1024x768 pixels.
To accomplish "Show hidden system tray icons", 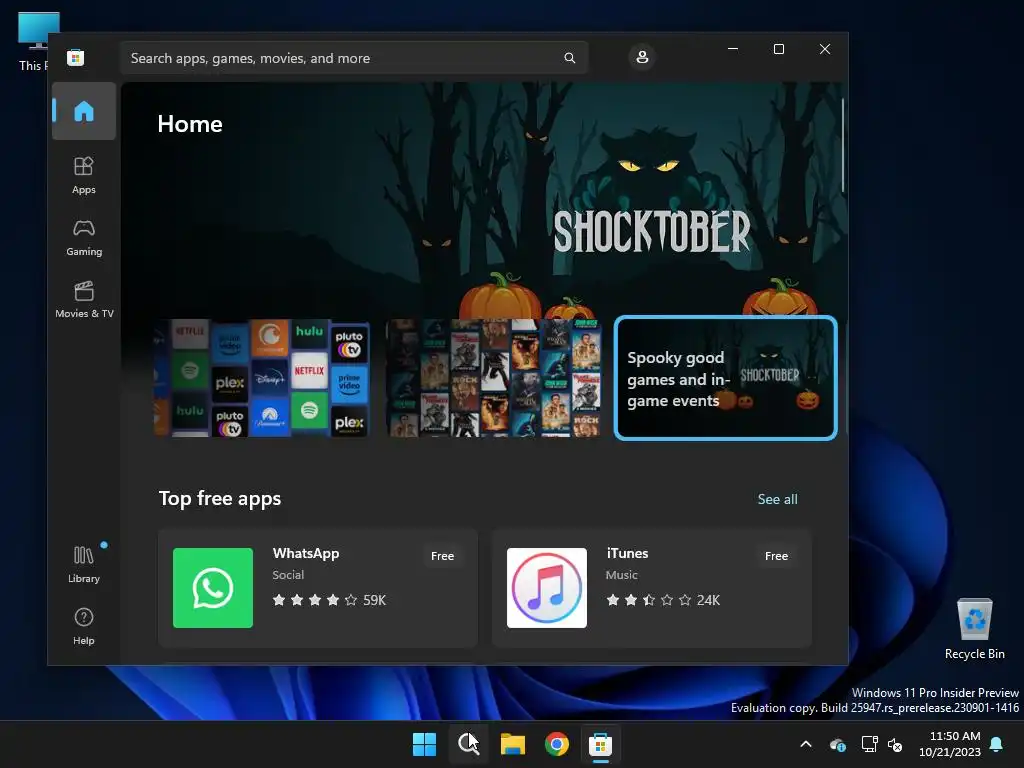I will [x=806, y=744].
